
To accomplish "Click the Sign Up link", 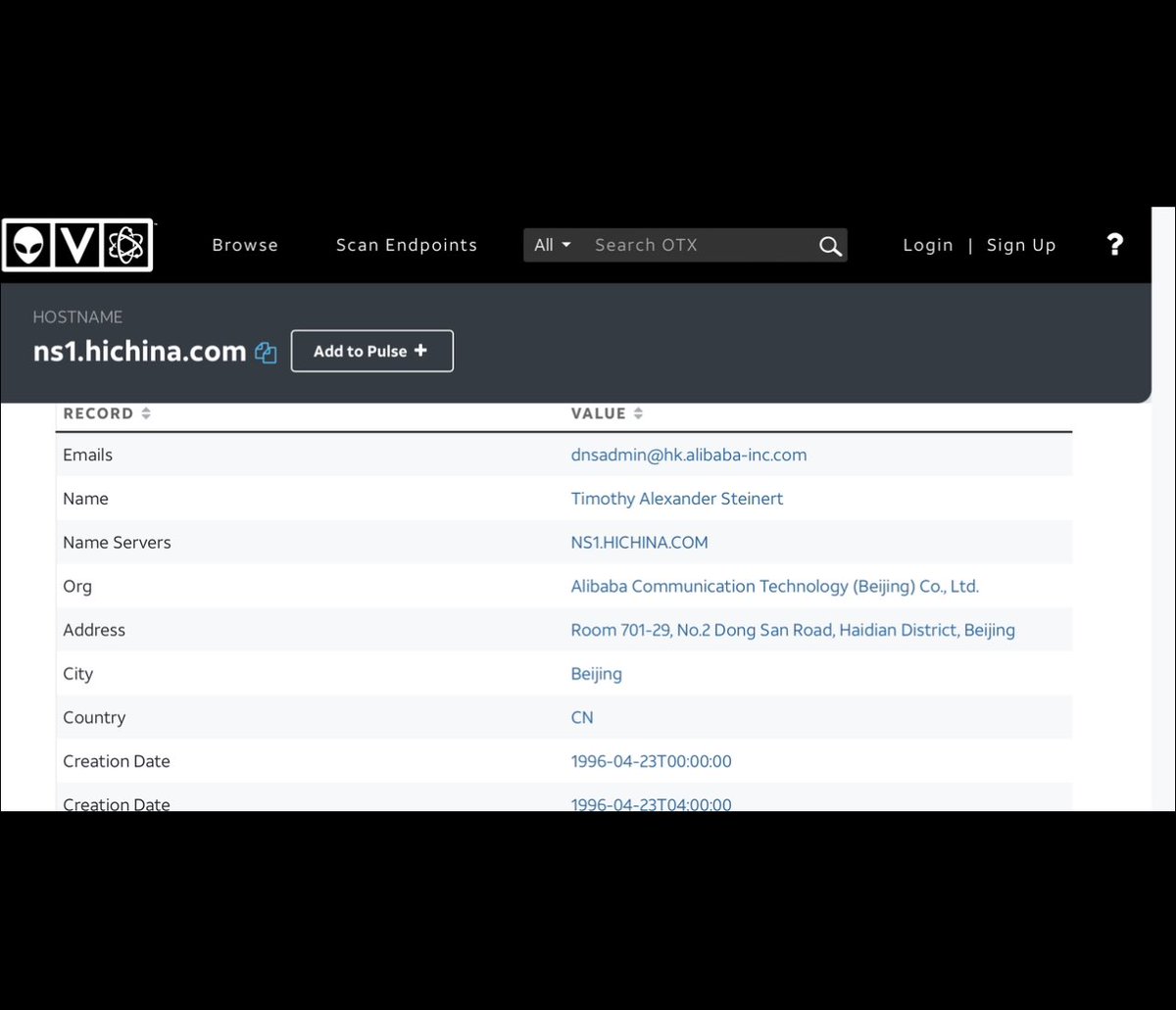I will coord(1021,245).
